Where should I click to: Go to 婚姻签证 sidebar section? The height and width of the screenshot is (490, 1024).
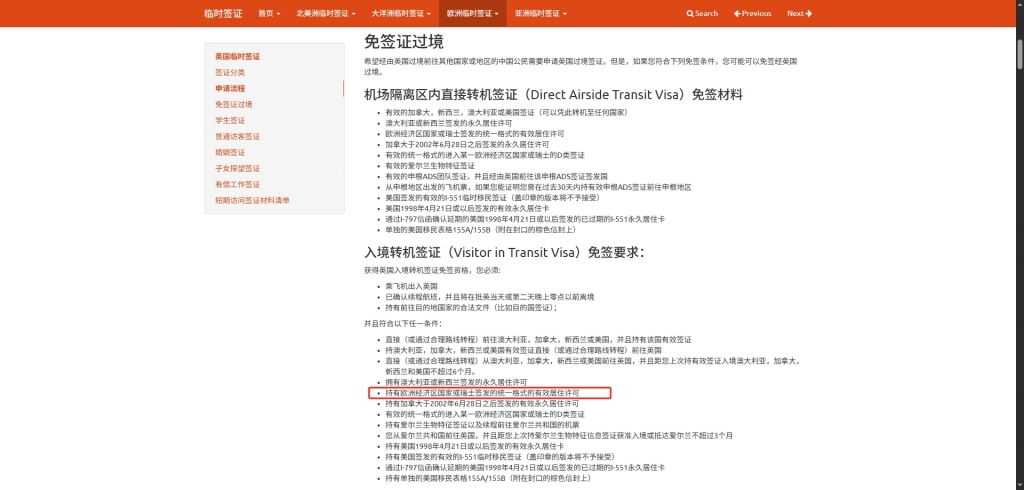[230, 153]
